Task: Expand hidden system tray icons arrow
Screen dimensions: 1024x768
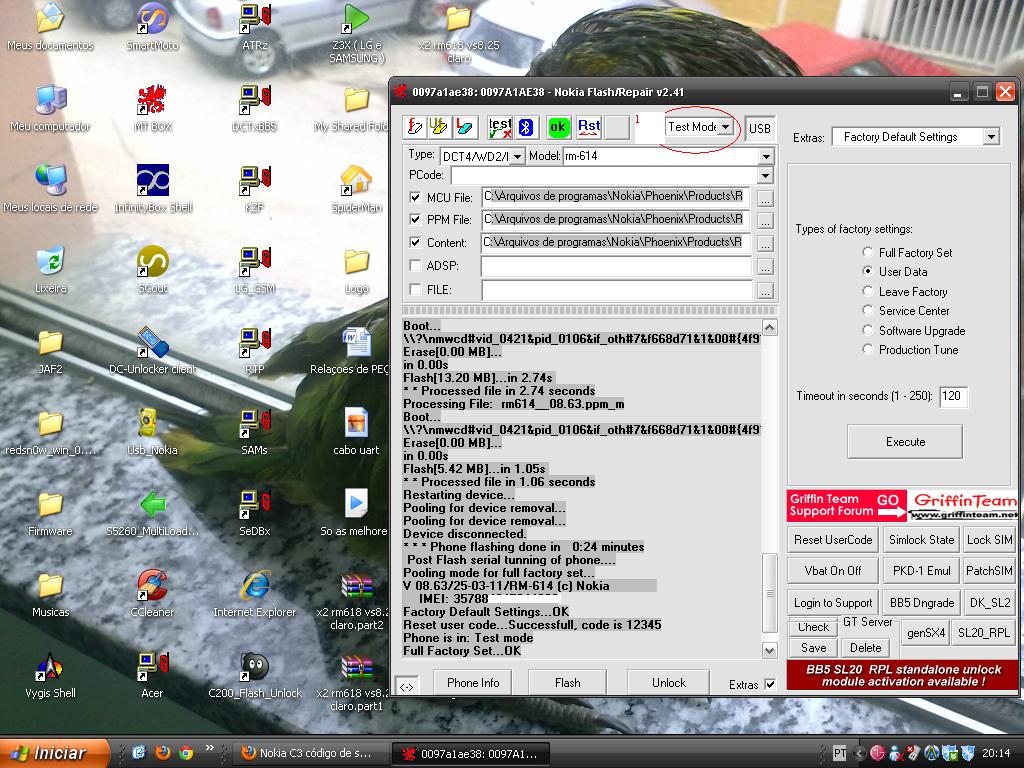Action: click(x=860, y=753)
